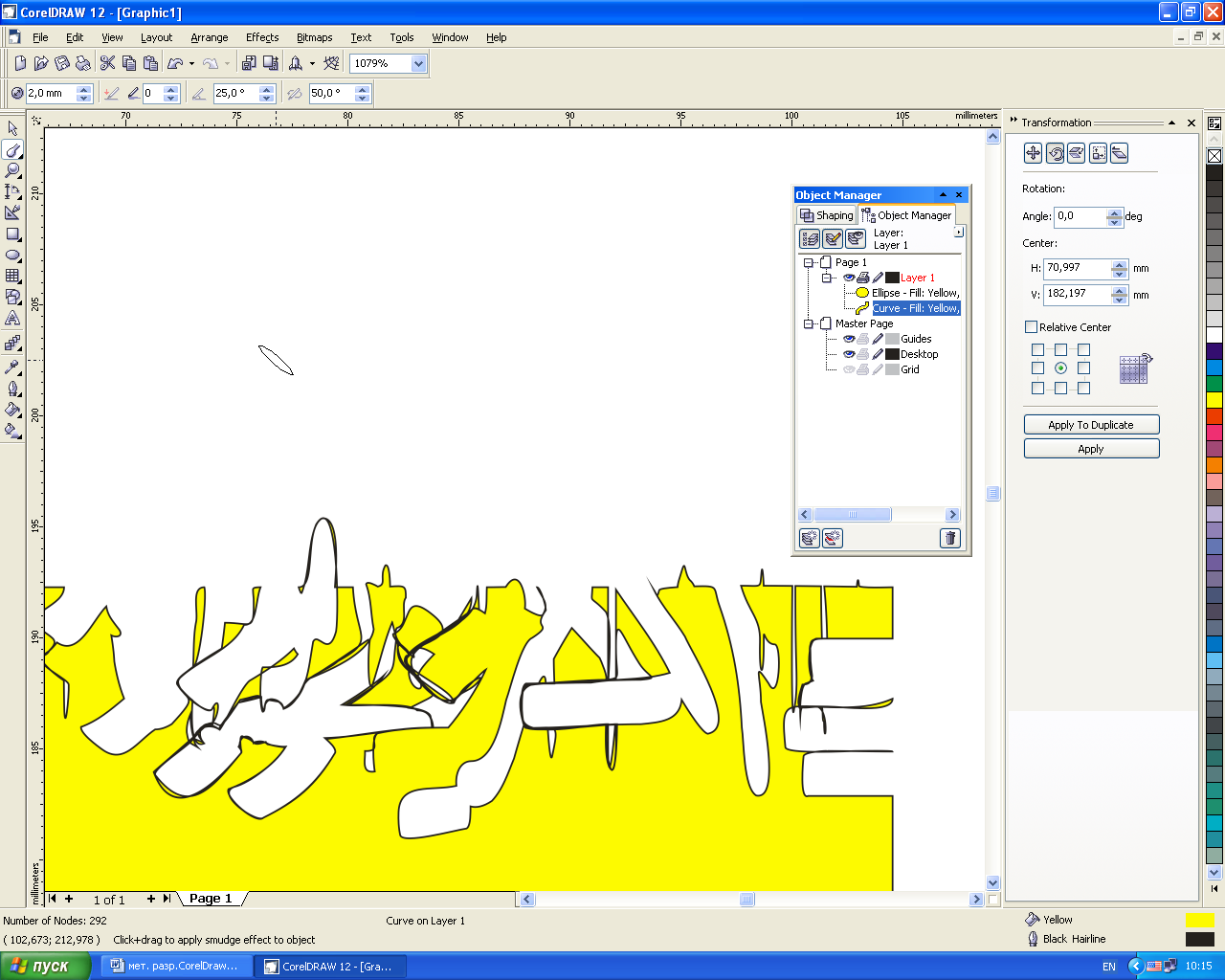Click the Copy icon in toolbar

coord(129,63)
